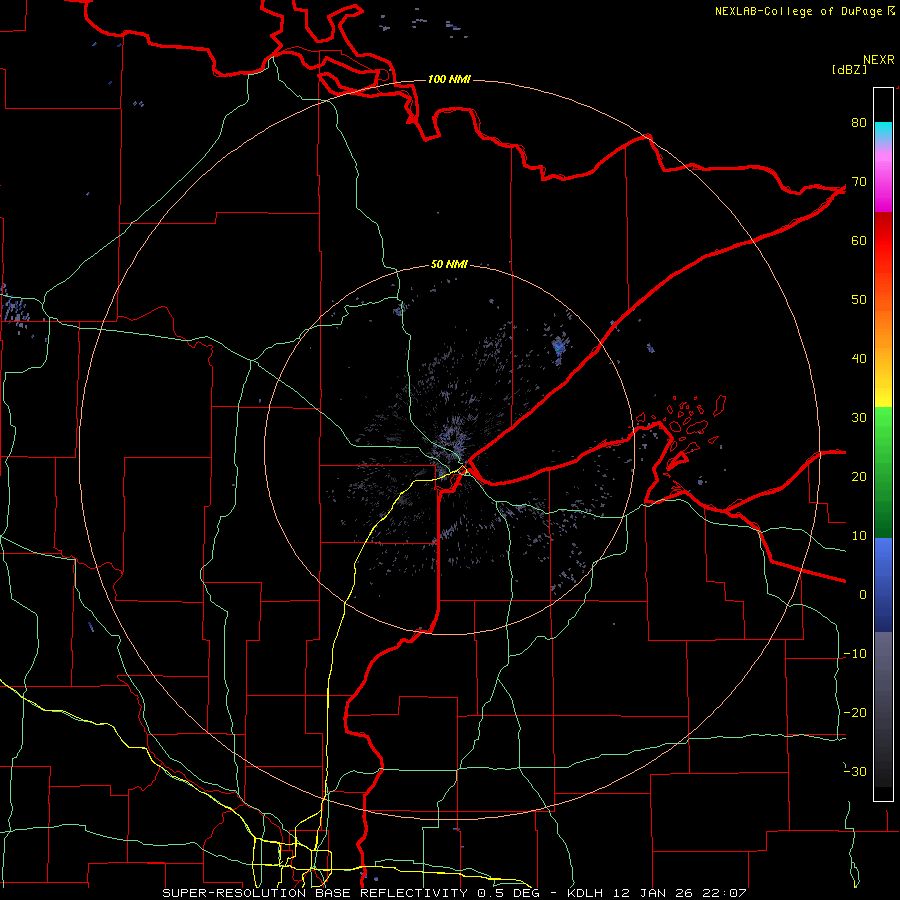Click the [dBZ] units label
Viewport: 900px width, 900px height.
point(849,70)
